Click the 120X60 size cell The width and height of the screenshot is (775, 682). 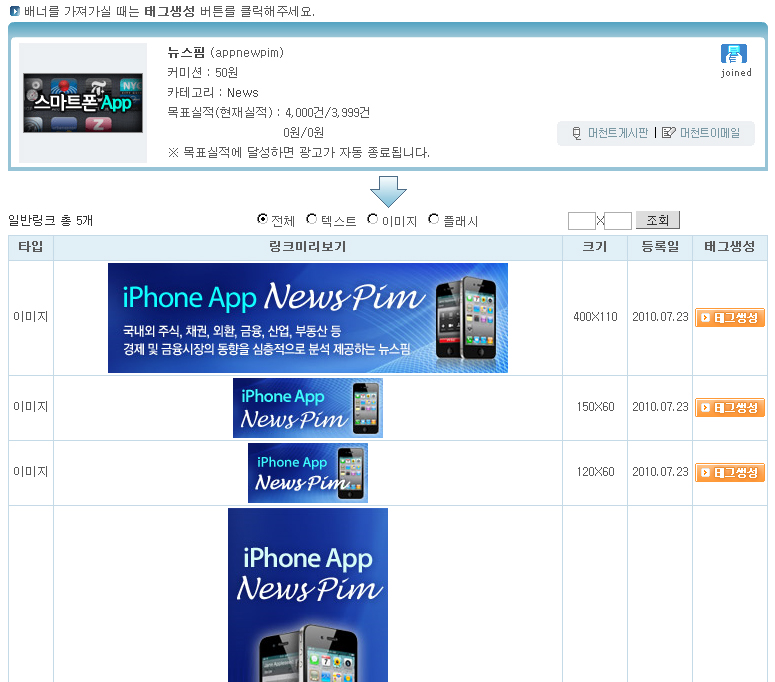pyautogui.click(x=595, y=472)
